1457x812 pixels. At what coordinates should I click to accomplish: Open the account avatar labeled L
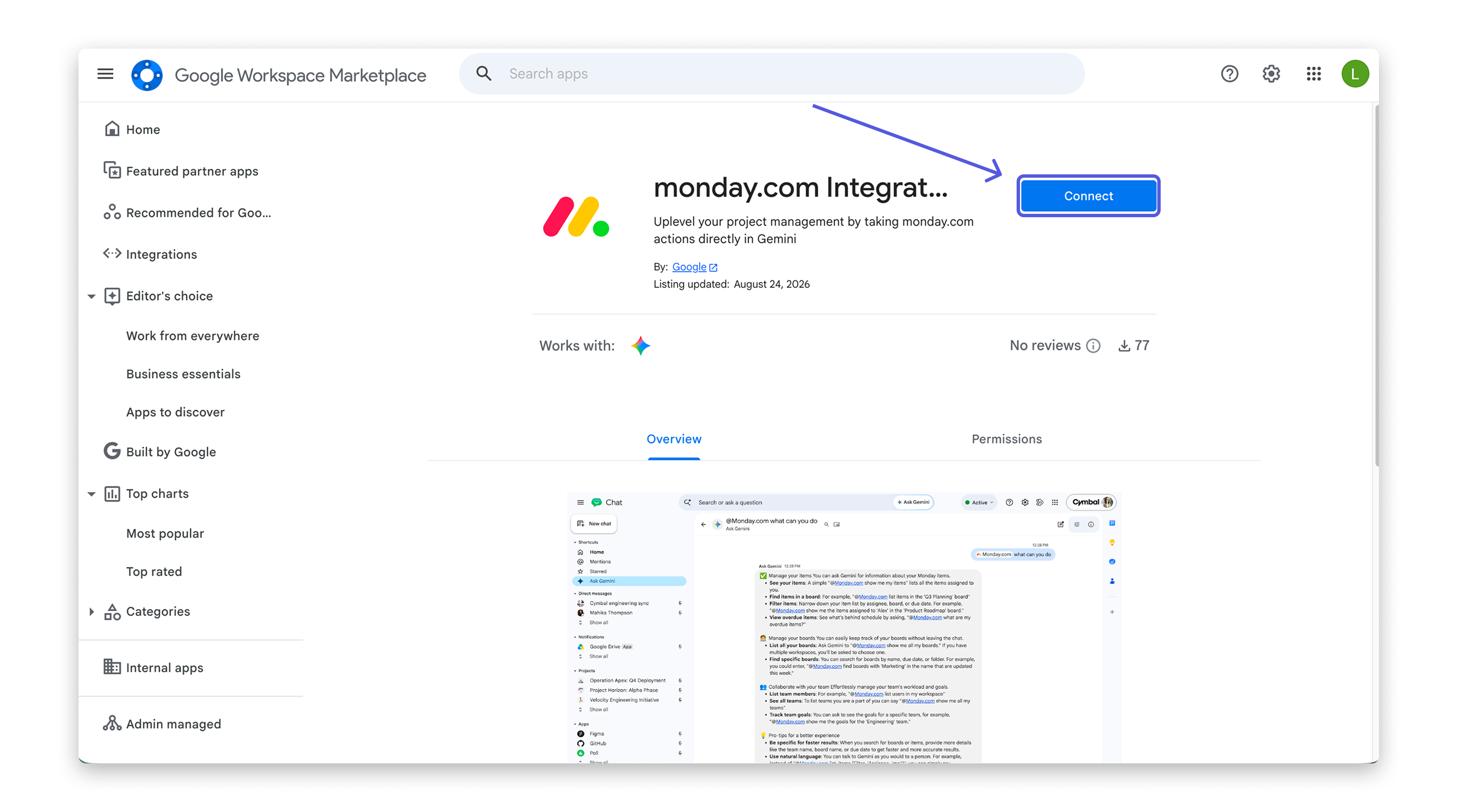click(x=1355, y=74)
